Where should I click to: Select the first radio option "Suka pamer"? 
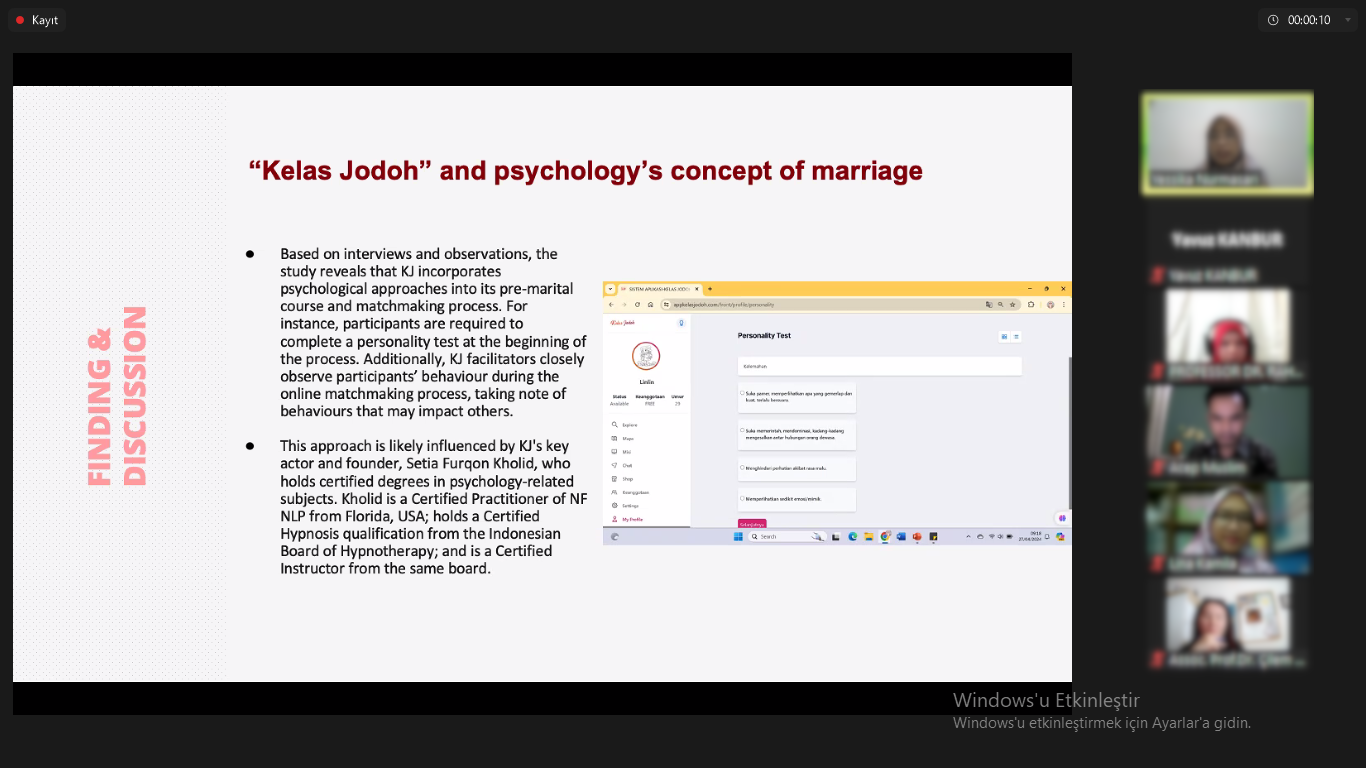point(742,393)
